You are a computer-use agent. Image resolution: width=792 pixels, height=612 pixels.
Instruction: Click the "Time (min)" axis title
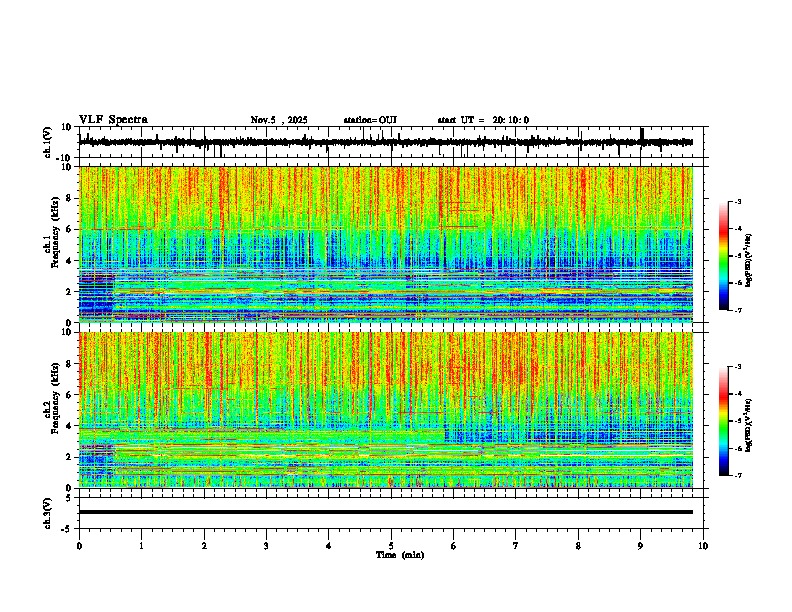(400, 555)
